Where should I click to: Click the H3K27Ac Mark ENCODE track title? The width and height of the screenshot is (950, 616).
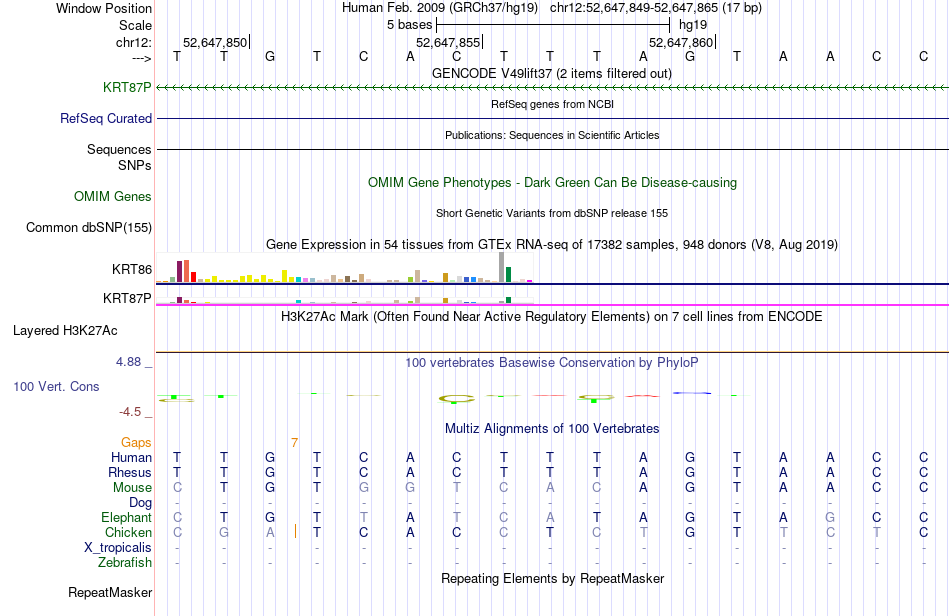pos(552,316)
